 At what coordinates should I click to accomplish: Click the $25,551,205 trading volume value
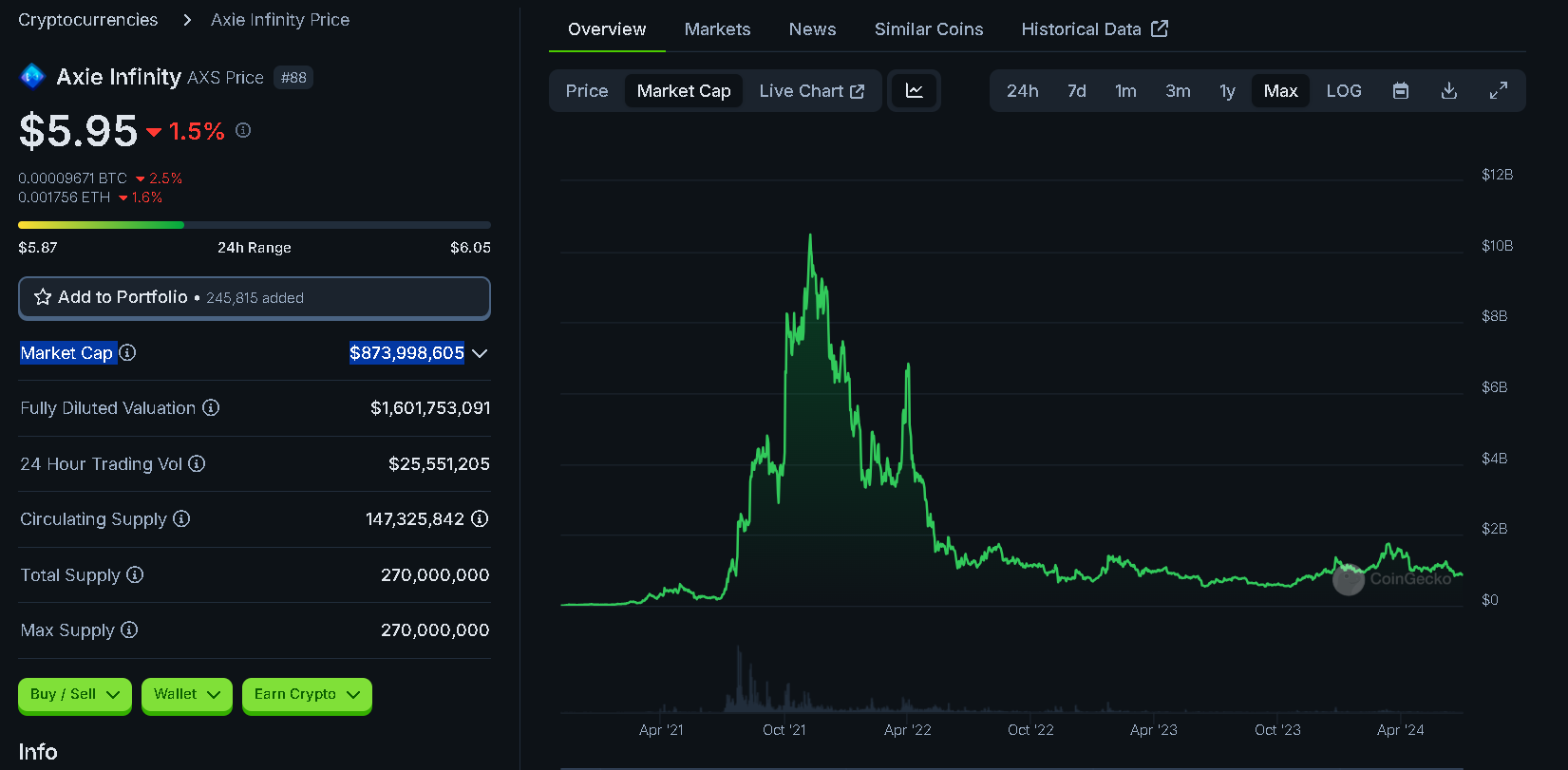pyautogui.click(x=439, y=464)
